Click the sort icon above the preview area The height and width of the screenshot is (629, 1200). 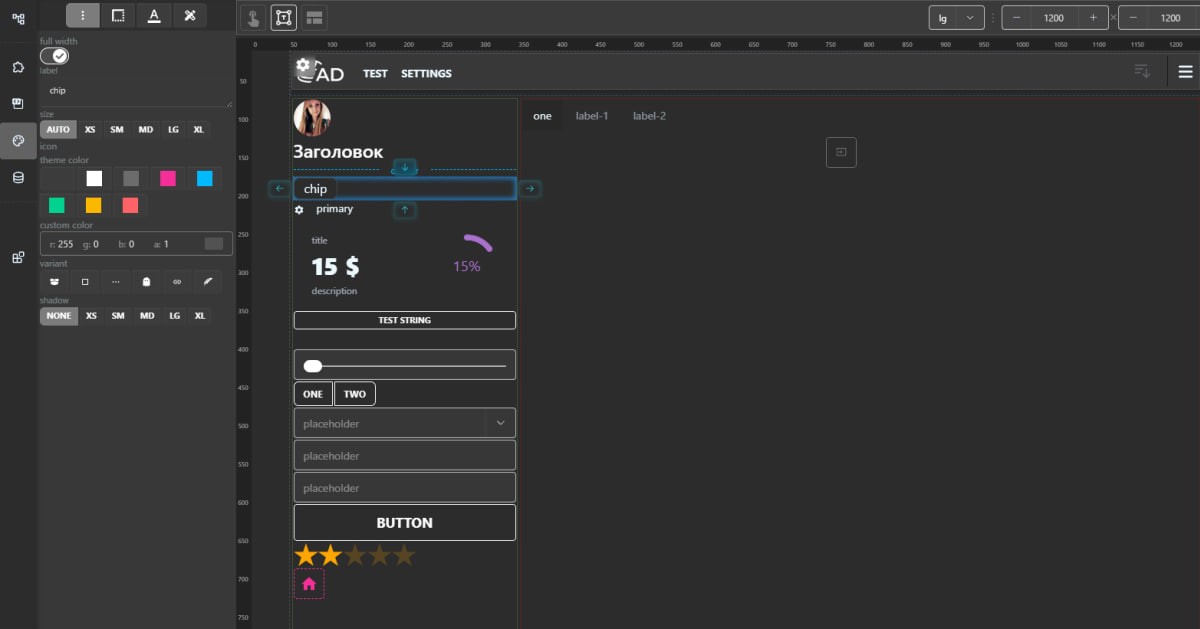tap(1141, 71)
